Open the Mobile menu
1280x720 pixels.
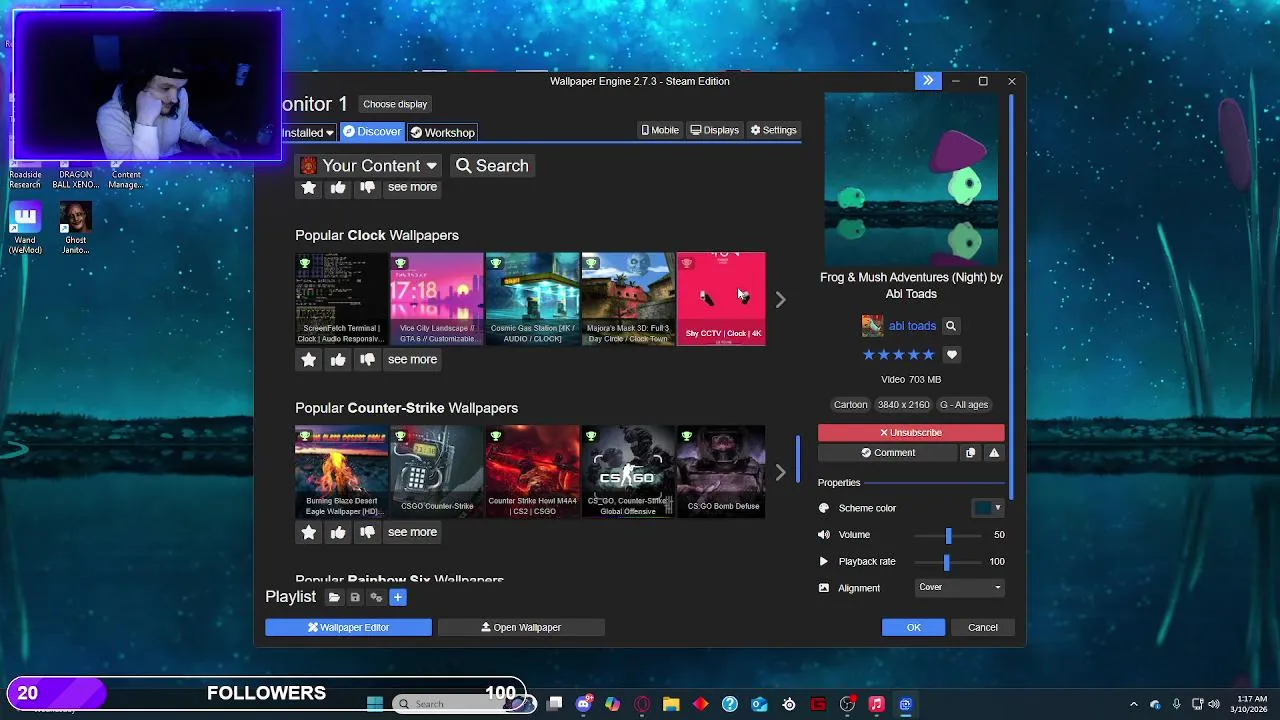(x=660, y=130)
